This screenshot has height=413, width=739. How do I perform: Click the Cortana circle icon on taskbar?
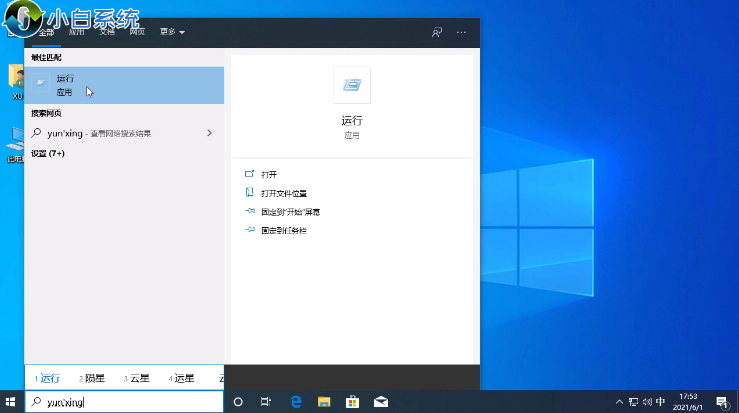coord(238,401)
